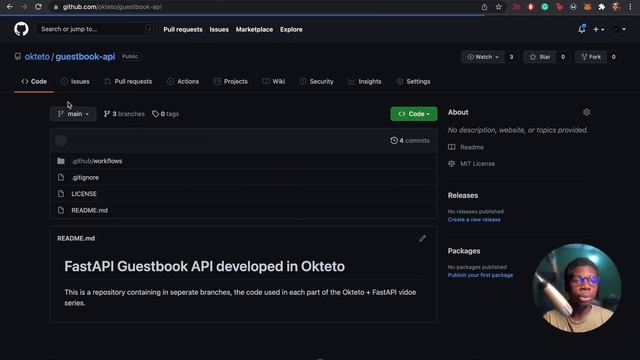
Task: Edit README with the pencil icon
Action: 422,238
